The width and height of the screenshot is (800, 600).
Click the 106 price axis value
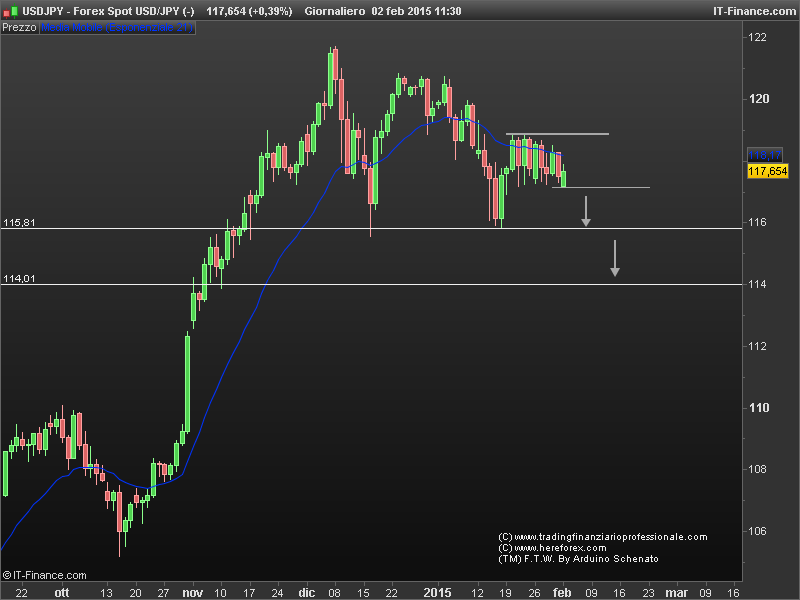point(758,531)
